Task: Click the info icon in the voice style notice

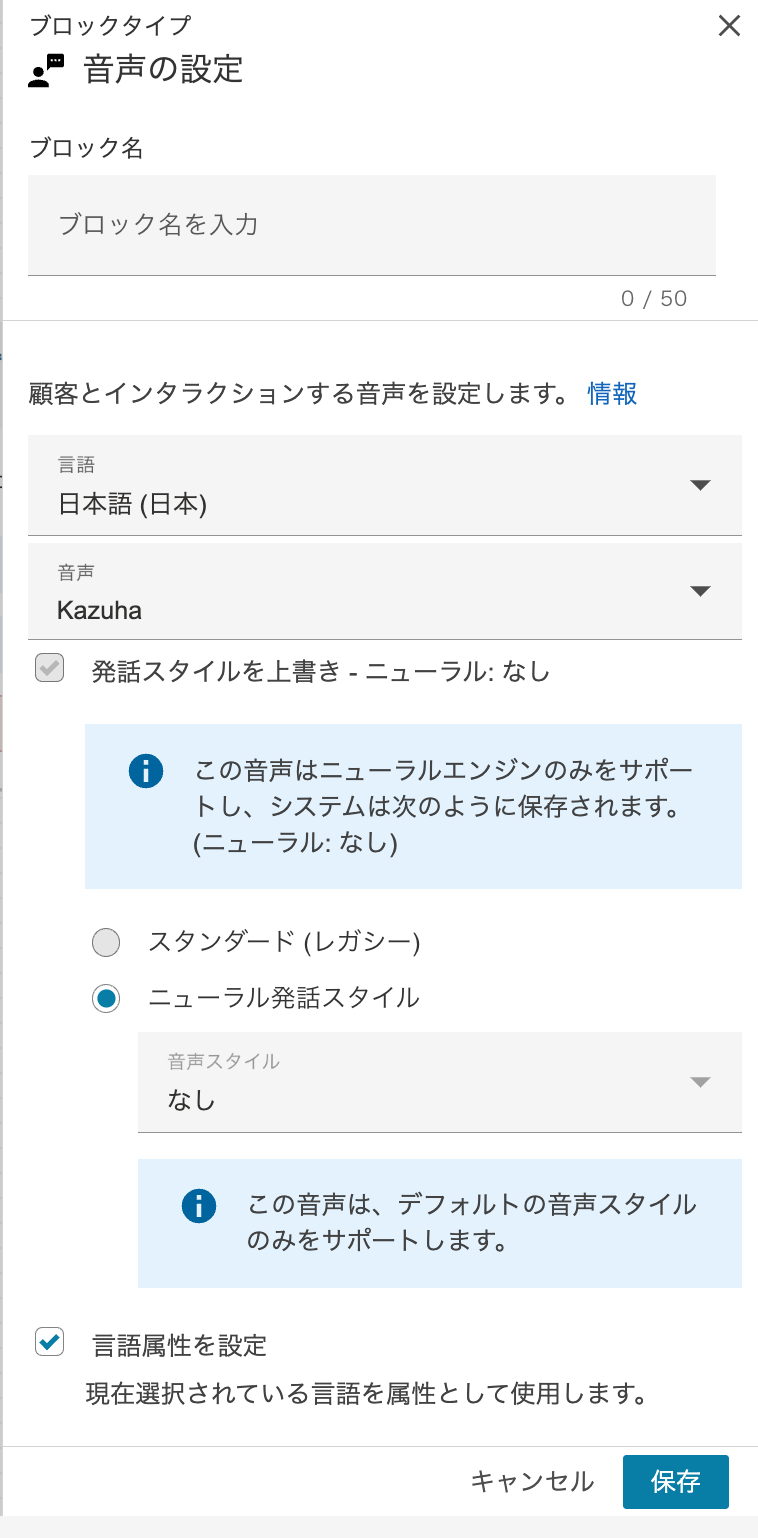Action: [199, 1206]
